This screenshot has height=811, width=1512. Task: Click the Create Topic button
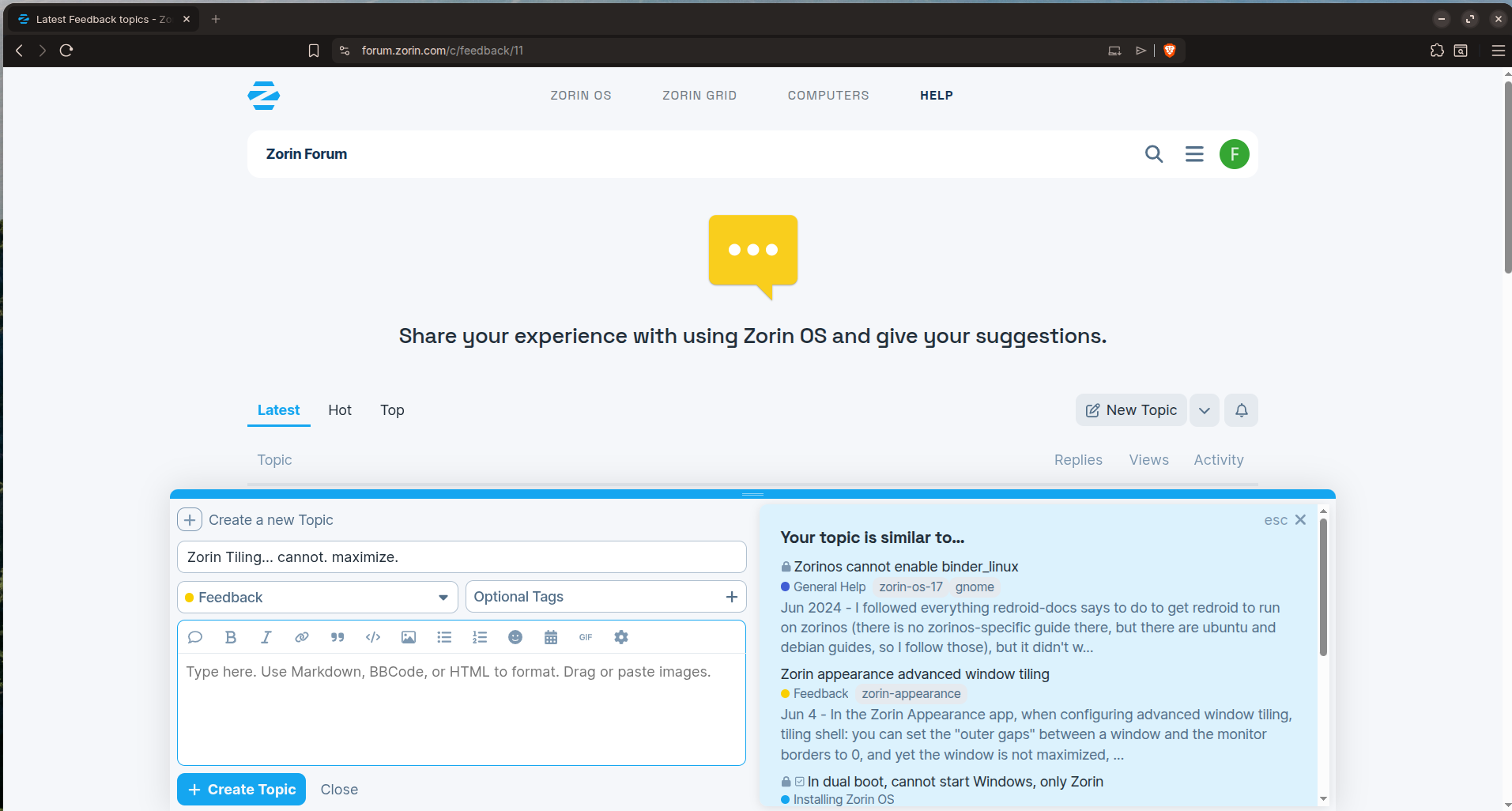pyautogui.click(x=241, y=790)
